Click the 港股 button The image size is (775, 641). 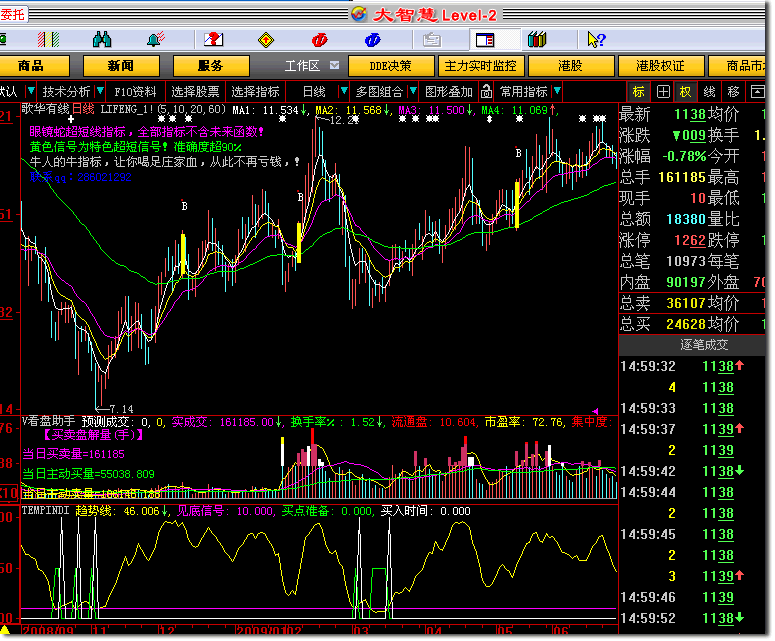pyautogui.click(x=570, y=66)
